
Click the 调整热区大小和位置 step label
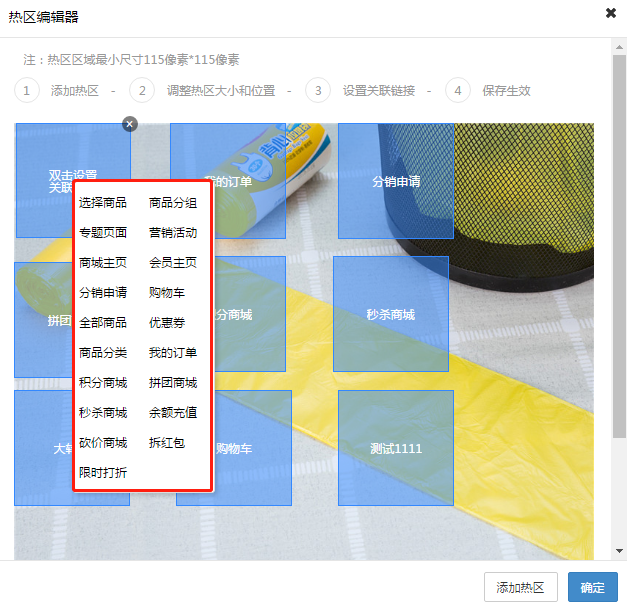point(221,91)
